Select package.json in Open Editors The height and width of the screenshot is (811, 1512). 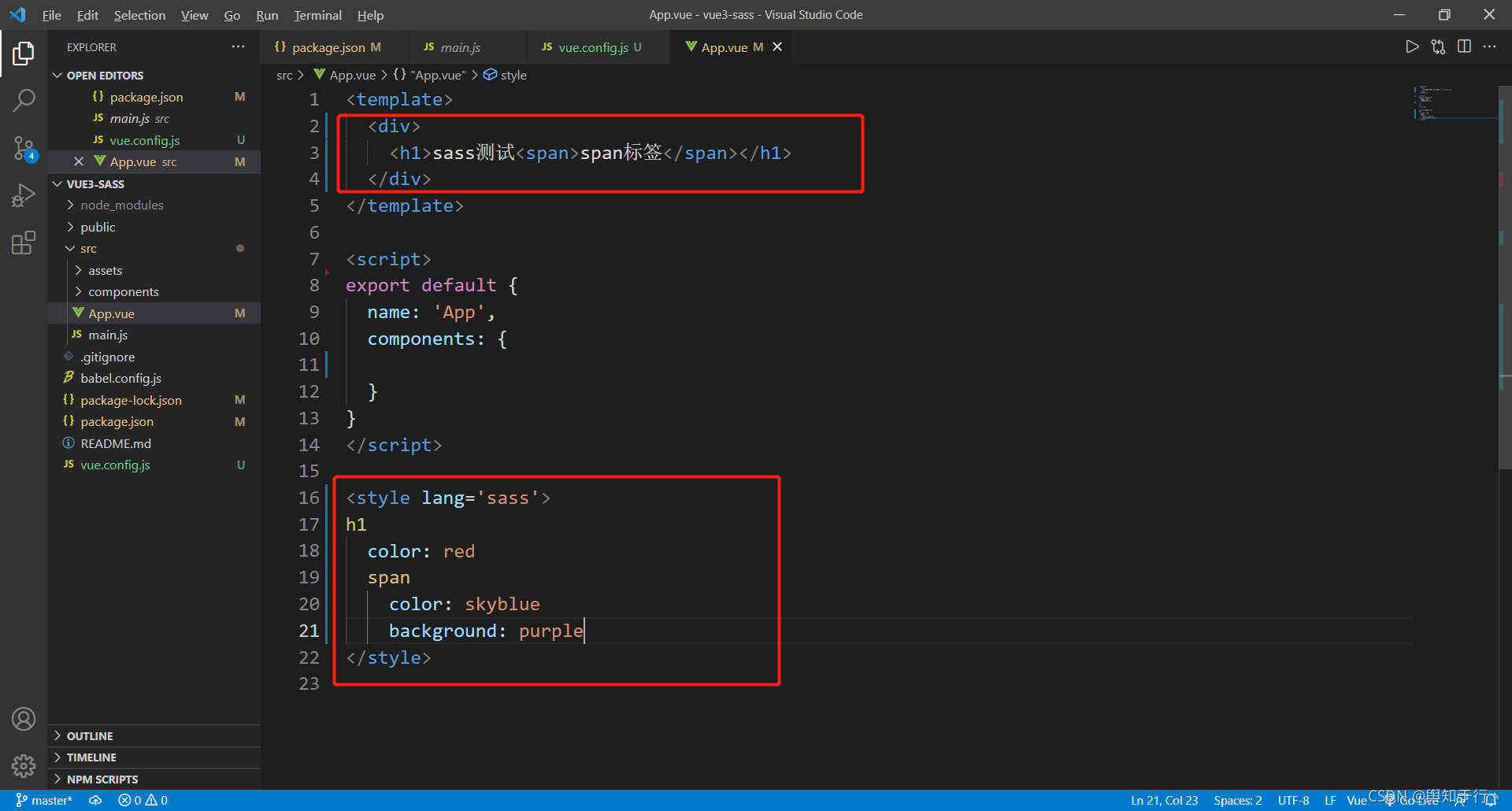point(154,97)
